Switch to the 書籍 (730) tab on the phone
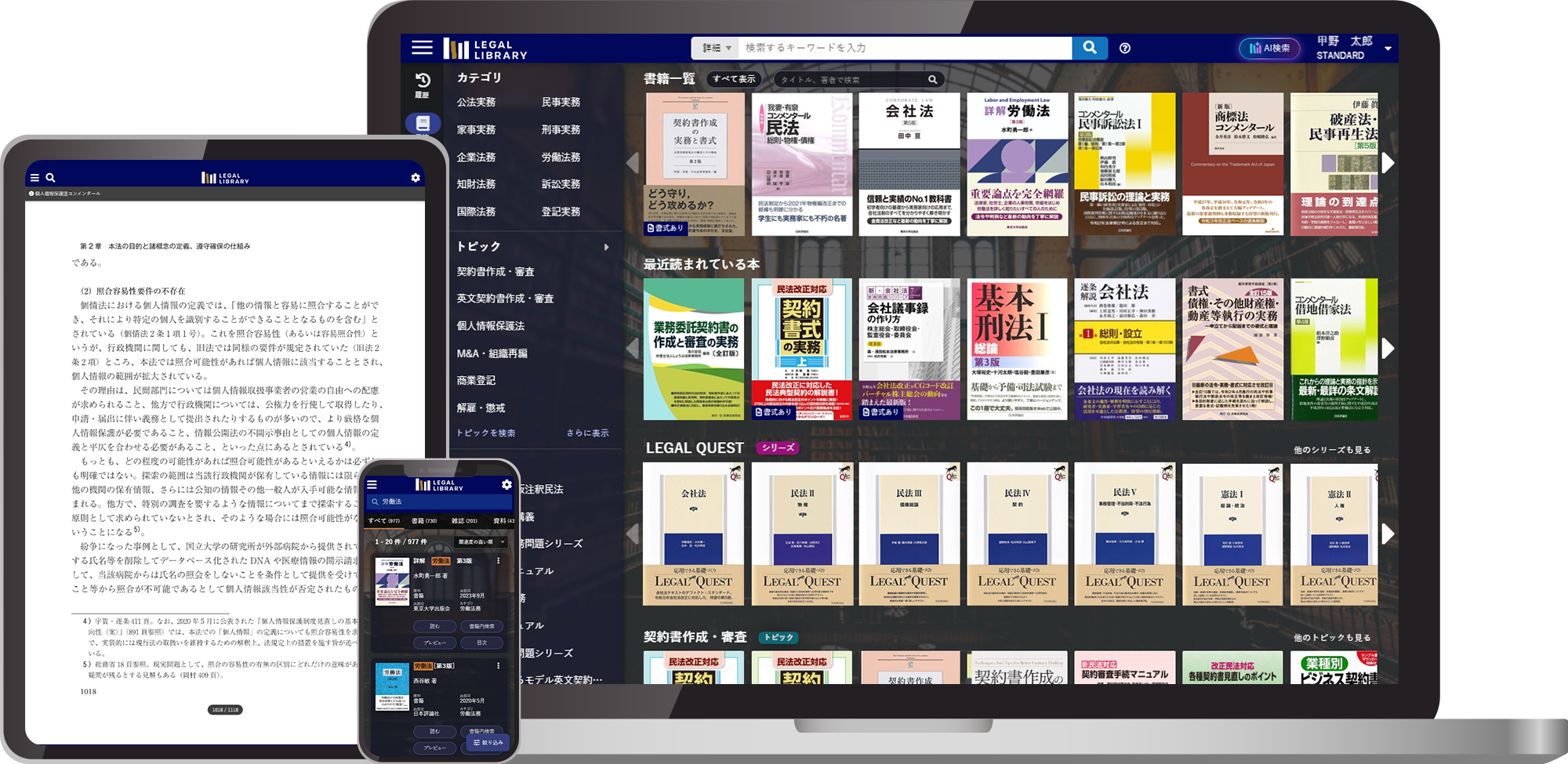1568x764 pixels. (x=424, y=520)
